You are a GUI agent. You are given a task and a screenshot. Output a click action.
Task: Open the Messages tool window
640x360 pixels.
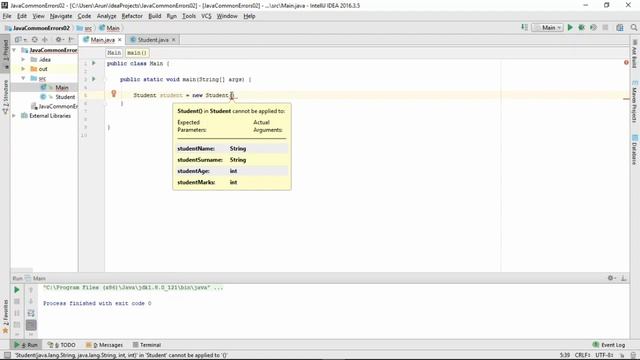click(x=104, y=345)
